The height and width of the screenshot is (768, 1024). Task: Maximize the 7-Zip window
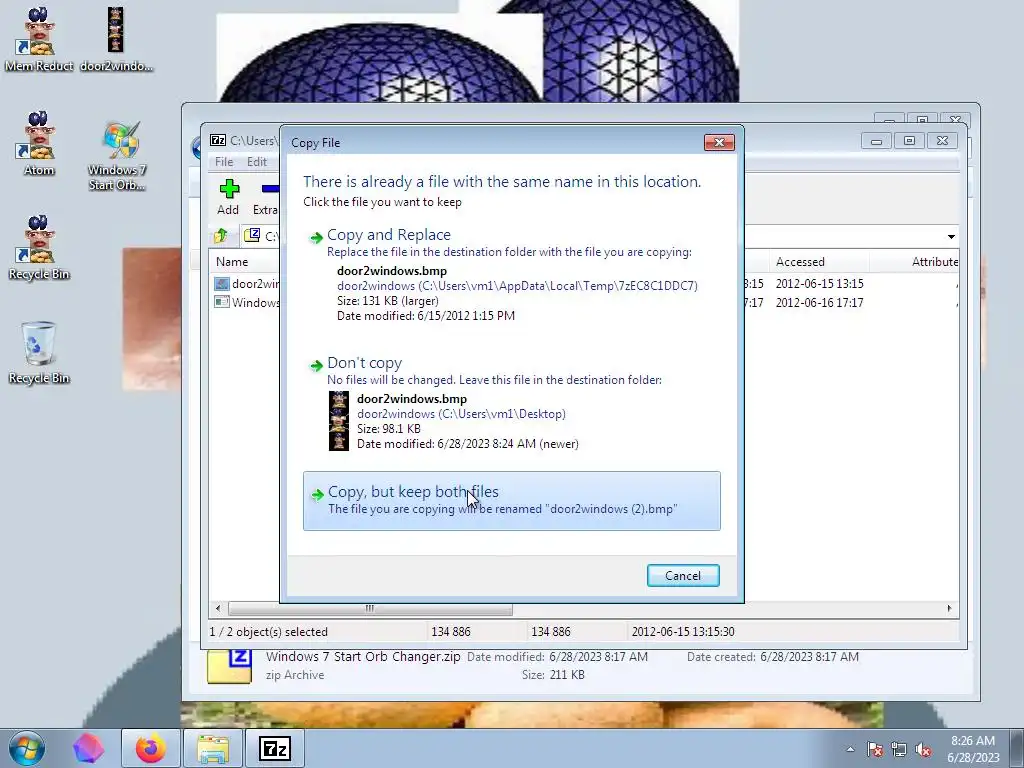click(x=909, y=141)
